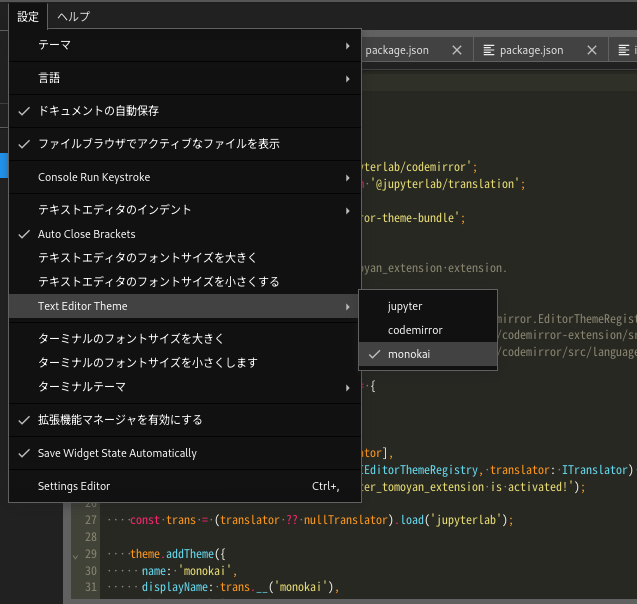
Task: Toggle Auto Close Brackets option
Action: [86, 234]
